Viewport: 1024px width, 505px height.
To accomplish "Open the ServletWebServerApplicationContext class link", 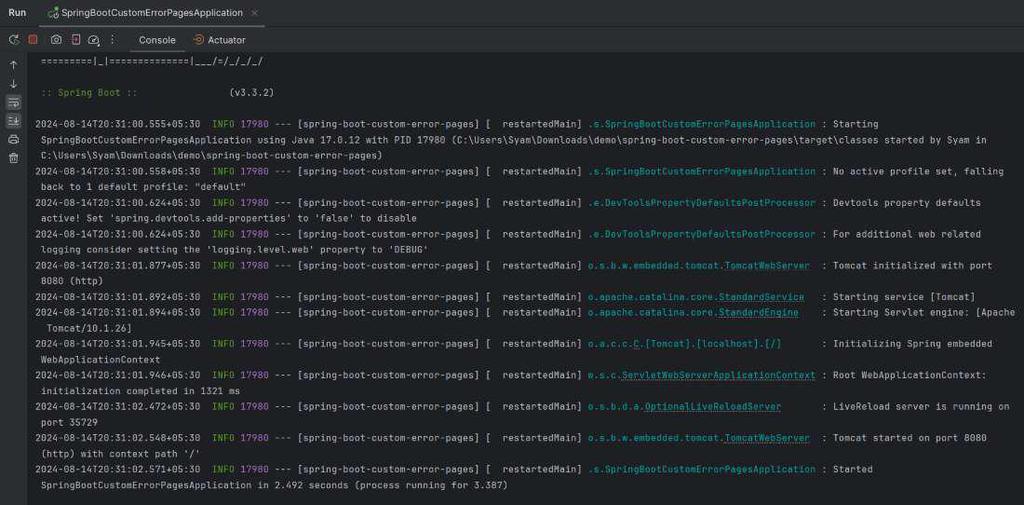I will tap(718, 376).
